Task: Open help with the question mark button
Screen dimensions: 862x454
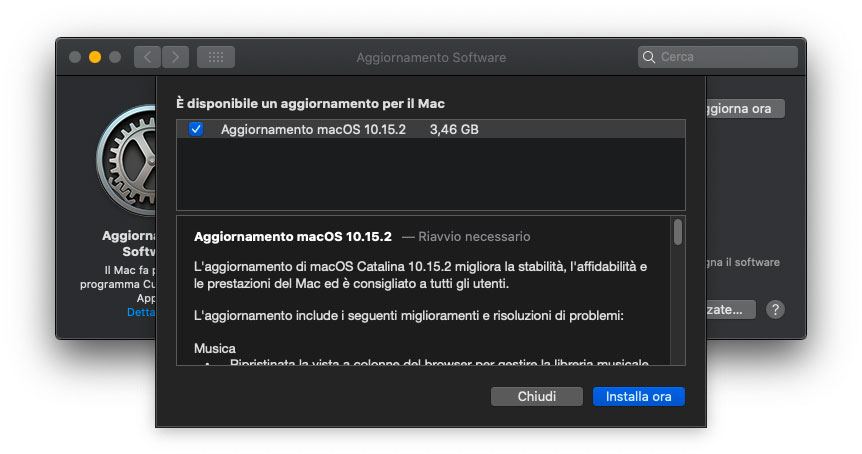Action: tap(775, 309)
